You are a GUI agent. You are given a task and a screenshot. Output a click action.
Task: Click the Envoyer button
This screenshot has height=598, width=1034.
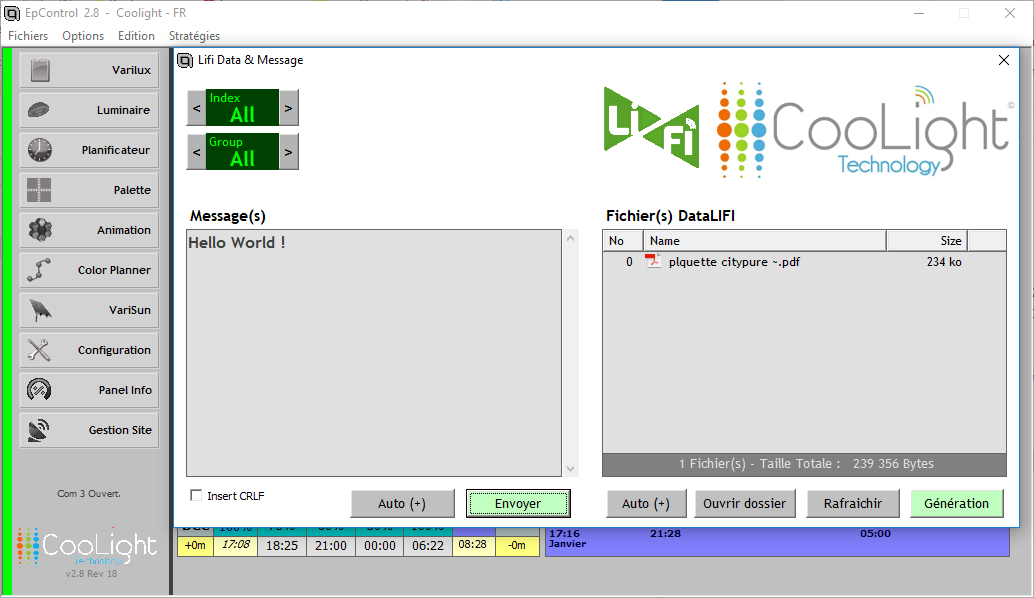pos(518,504)
